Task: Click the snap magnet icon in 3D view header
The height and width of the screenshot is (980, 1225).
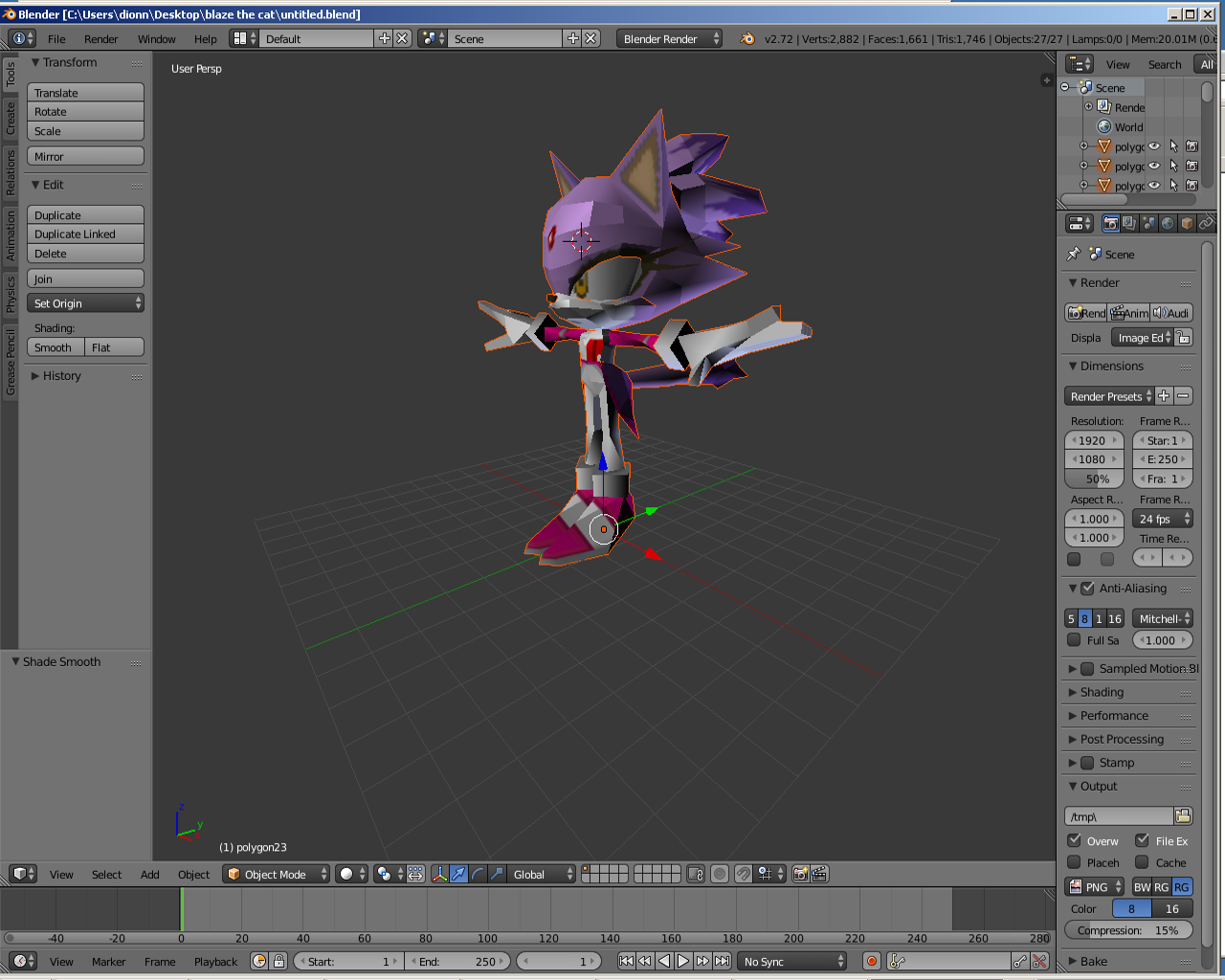Action: [x=743, y=873]
